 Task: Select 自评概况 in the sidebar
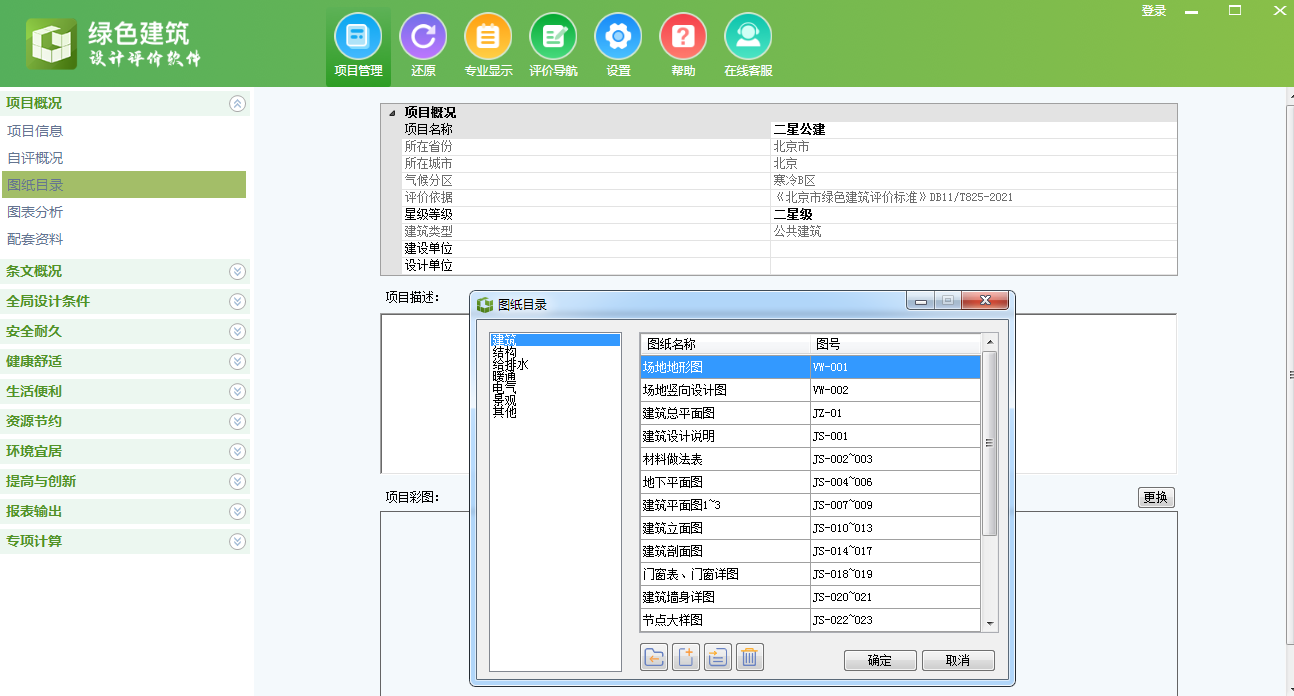[x=123, y=158]
